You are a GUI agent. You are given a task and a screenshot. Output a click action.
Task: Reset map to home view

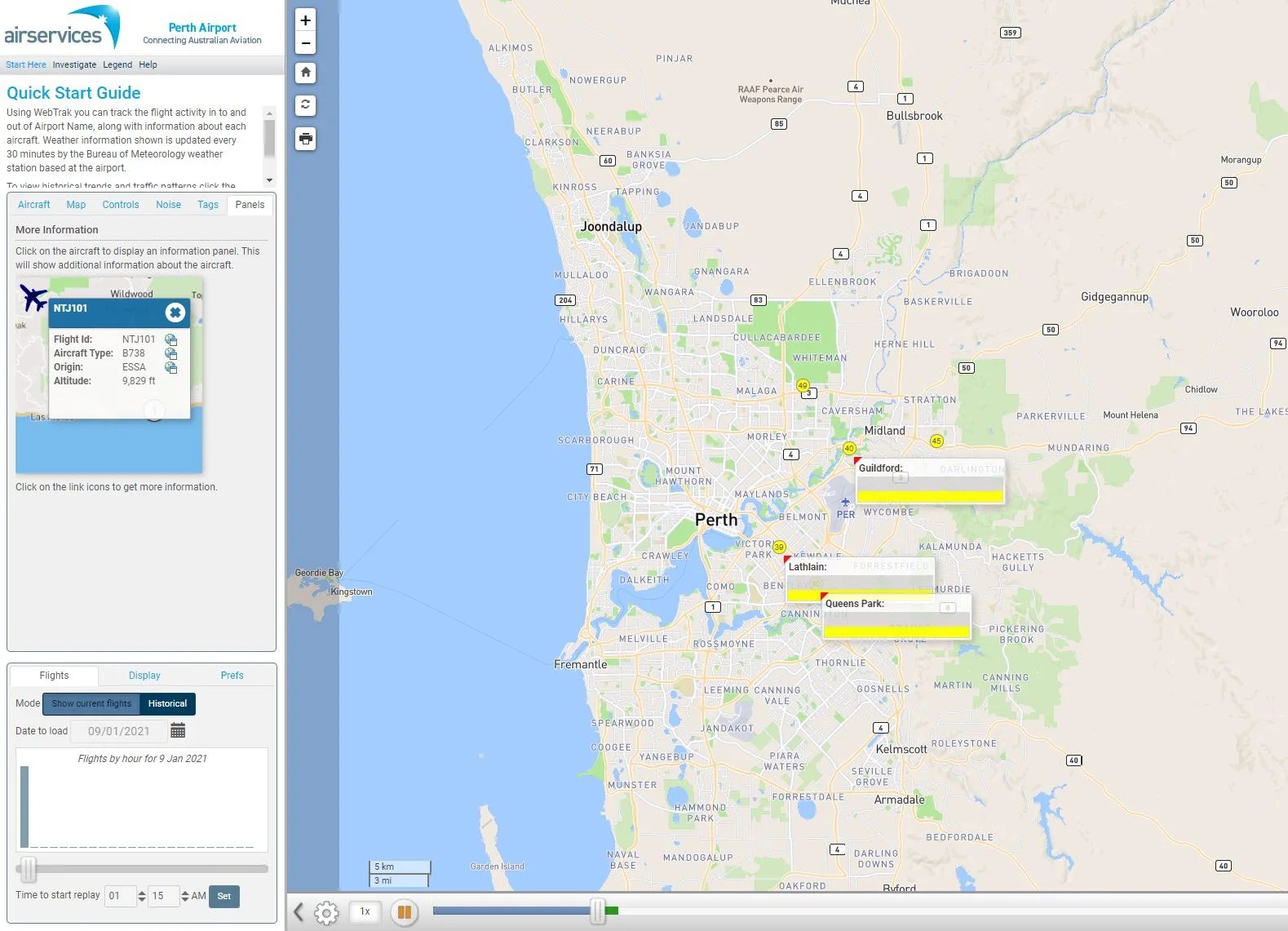pos(306,73)
